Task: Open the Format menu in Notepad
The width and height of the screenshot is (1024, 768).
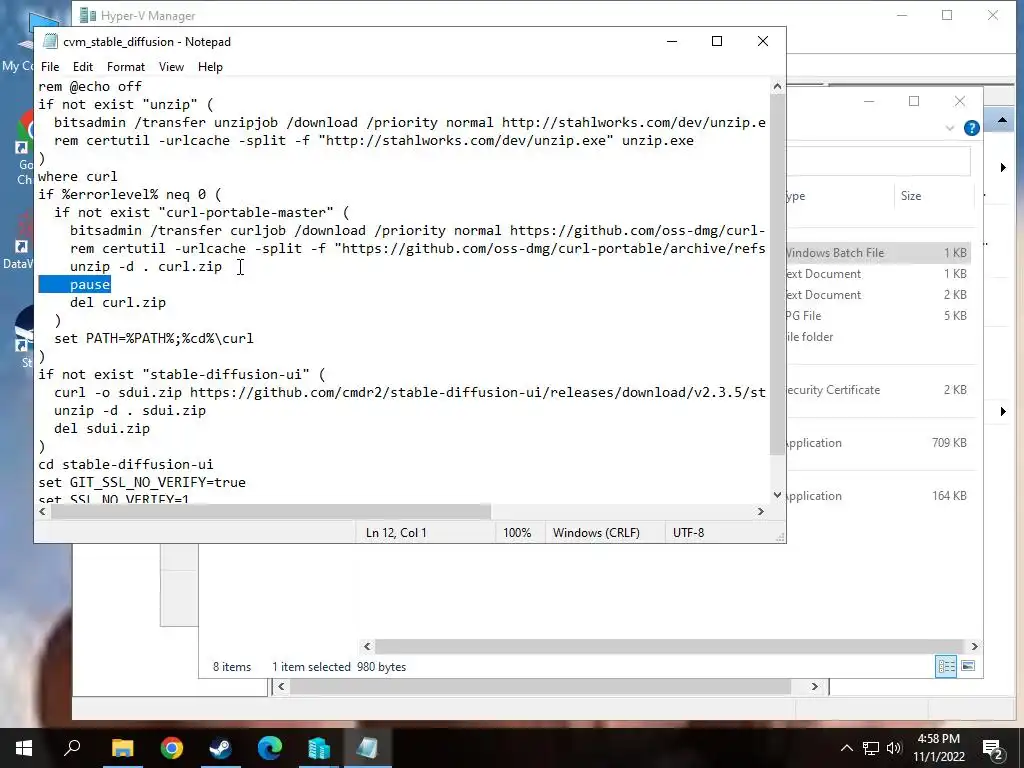Action: click(125, 67)
